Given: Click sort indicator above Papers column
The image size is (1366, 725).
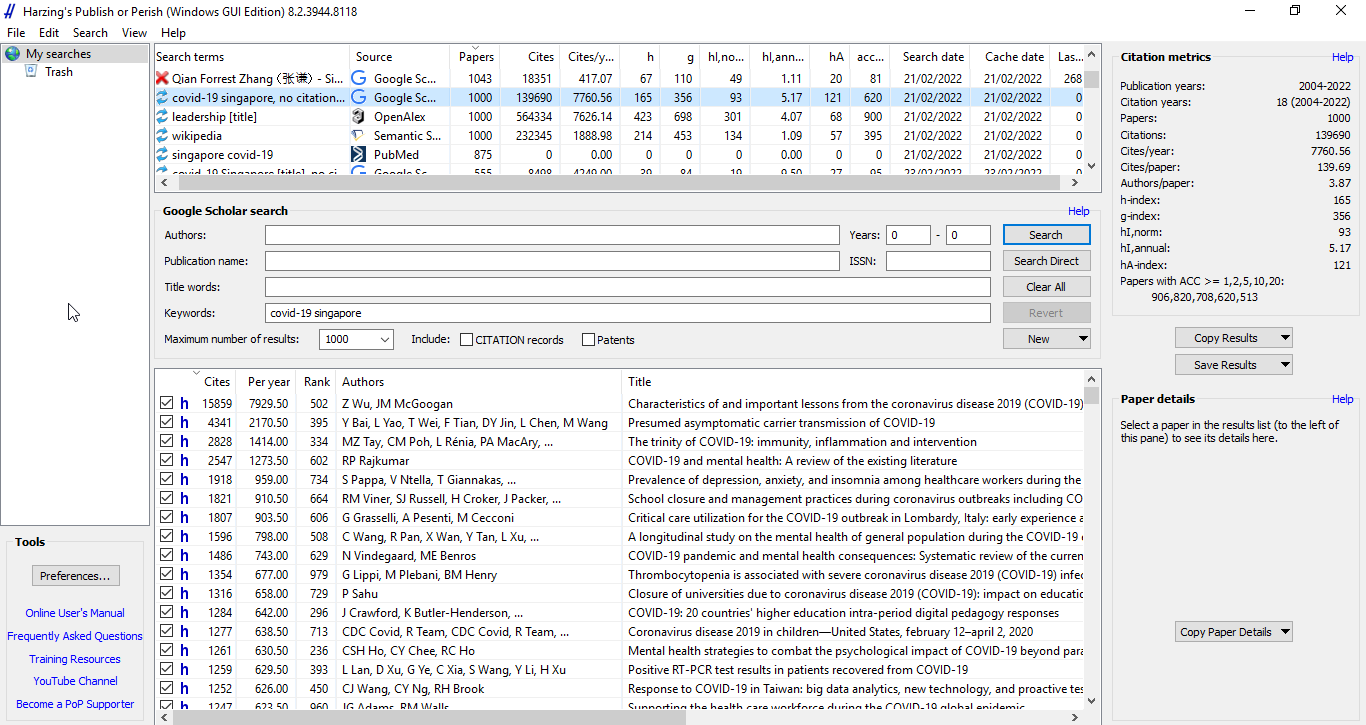Looking at the screenshot, I should coord(475,47).
